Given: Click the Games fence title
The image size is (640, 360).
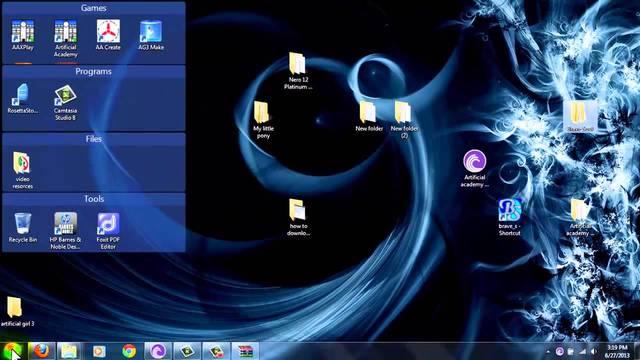Looking at the screenshot, I should point(93,8).
